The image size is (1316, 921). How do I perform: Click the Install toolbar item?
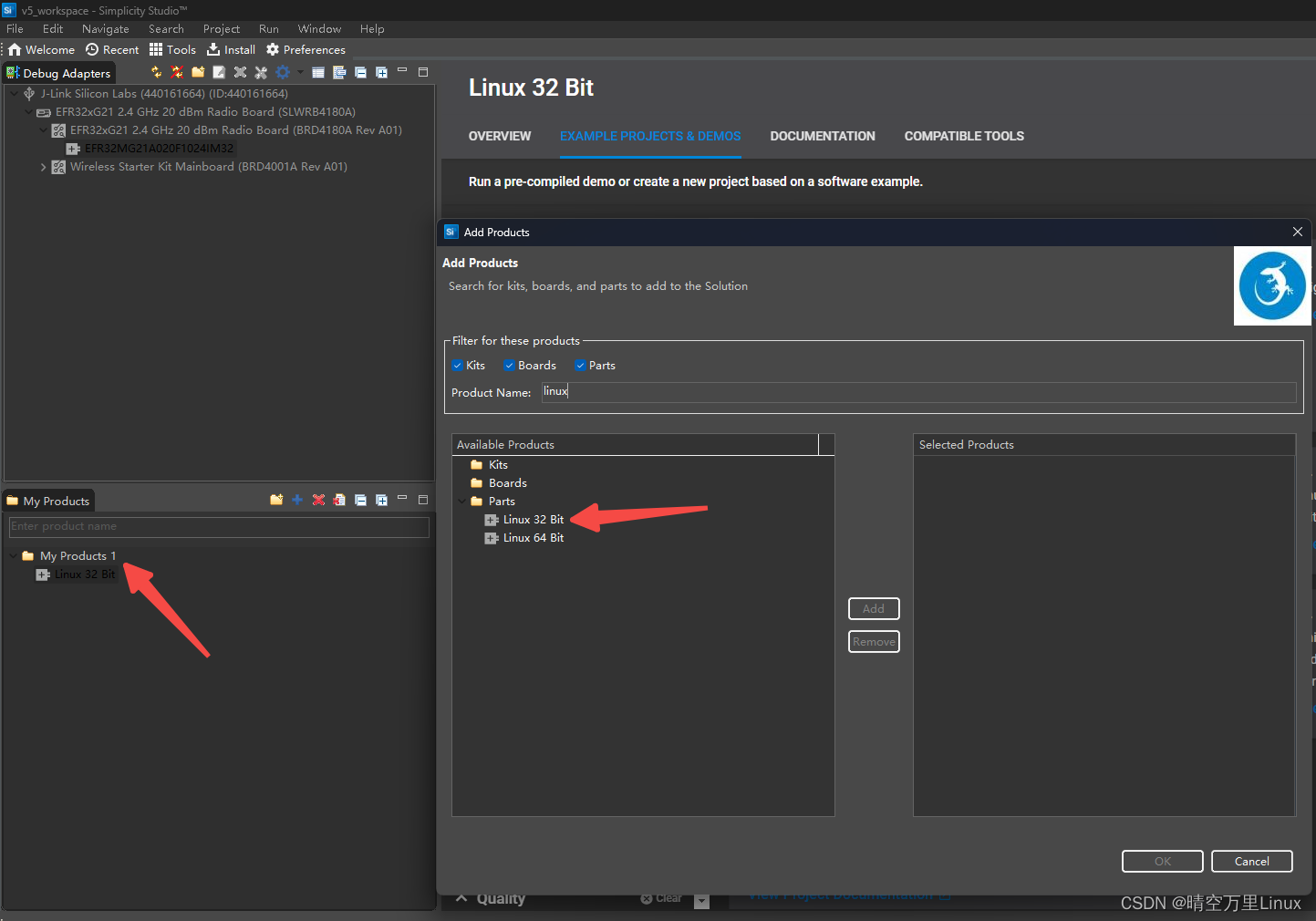[x=232, y=49]
